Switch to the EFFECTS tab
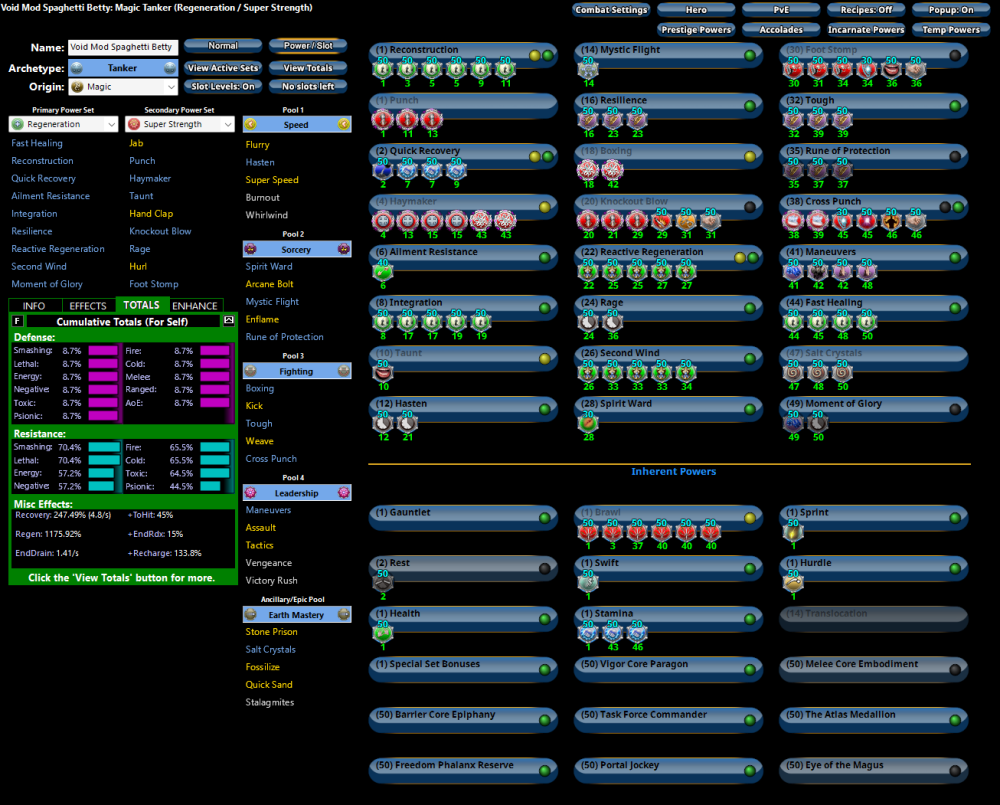The image size is (1000, 805). (x=88, y=306)
